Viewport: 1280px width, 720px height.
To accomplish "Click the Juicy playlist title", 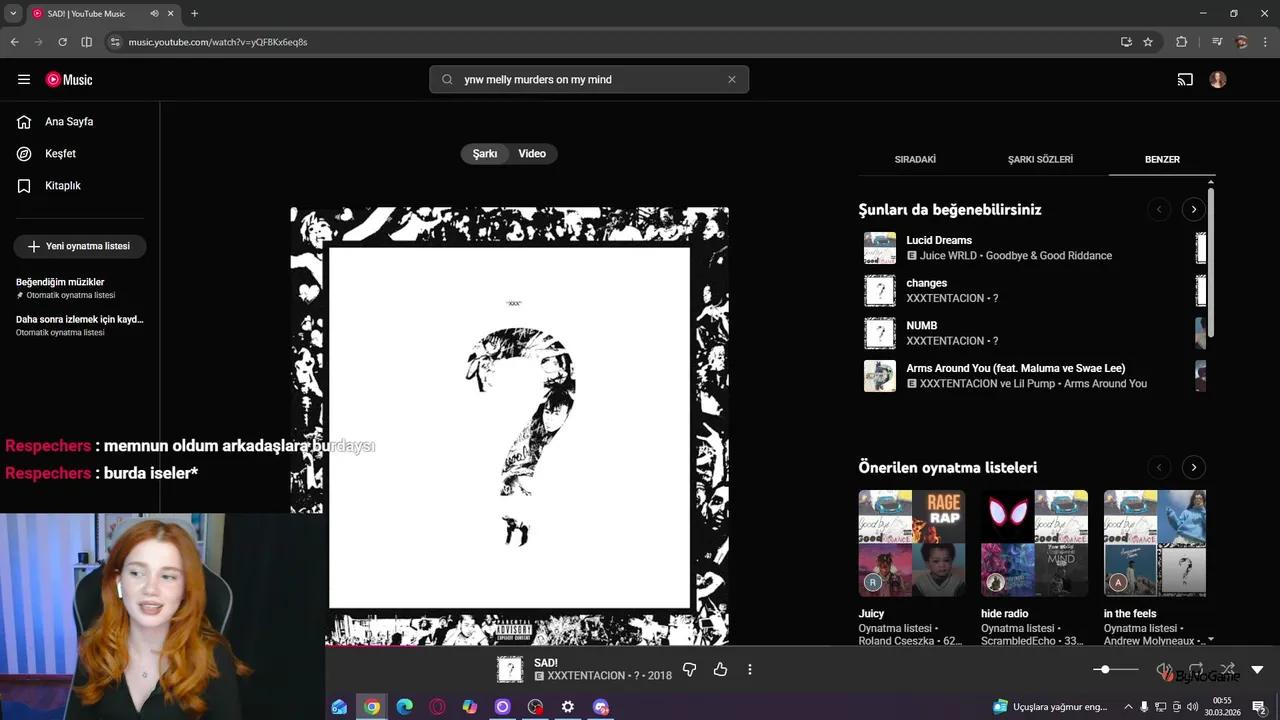I will [x=872, y=614].
